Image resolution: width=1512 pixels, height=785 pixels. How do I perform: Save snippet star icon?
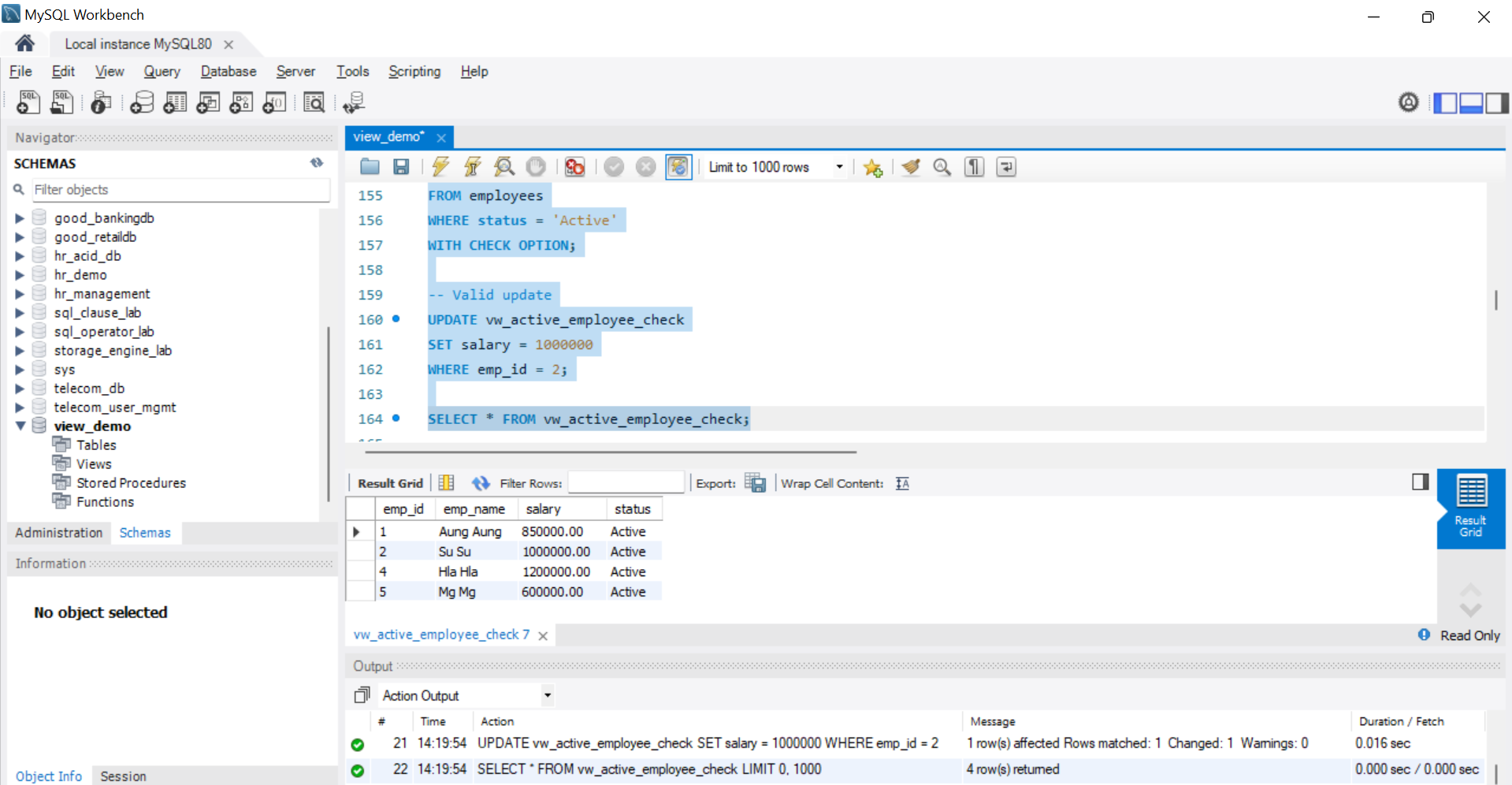872,167
